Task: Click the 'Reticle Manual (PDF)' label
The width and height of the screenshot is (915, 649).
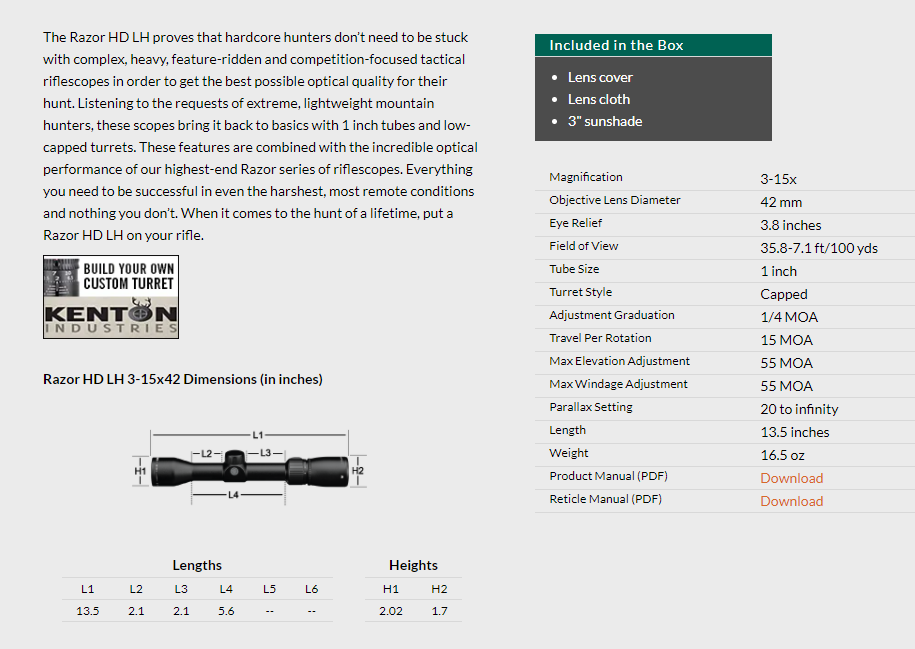Action: coord(605,499)
